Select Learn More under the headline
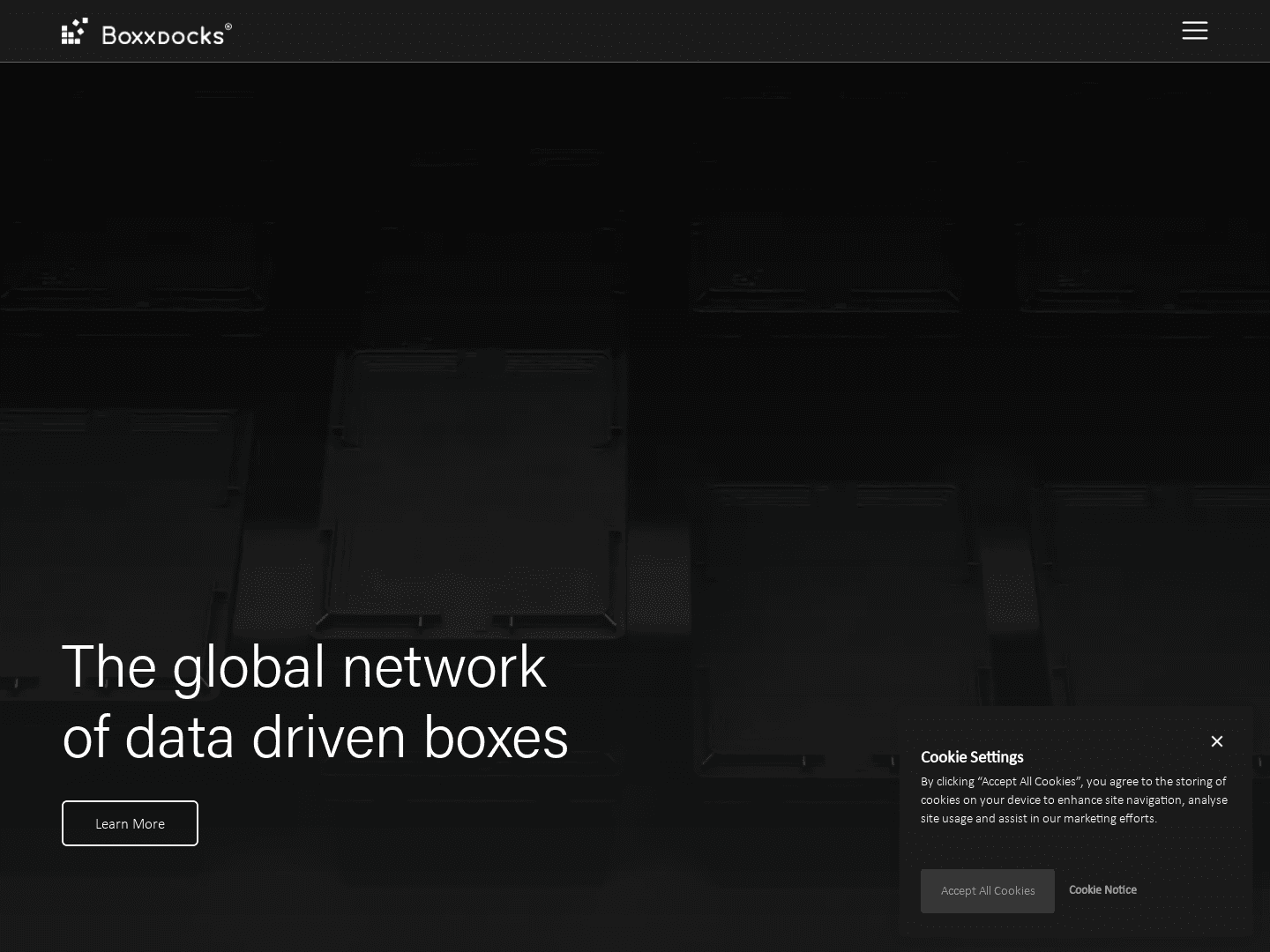The width and height of the screenshot is (1270, 952). coord(130,823)
